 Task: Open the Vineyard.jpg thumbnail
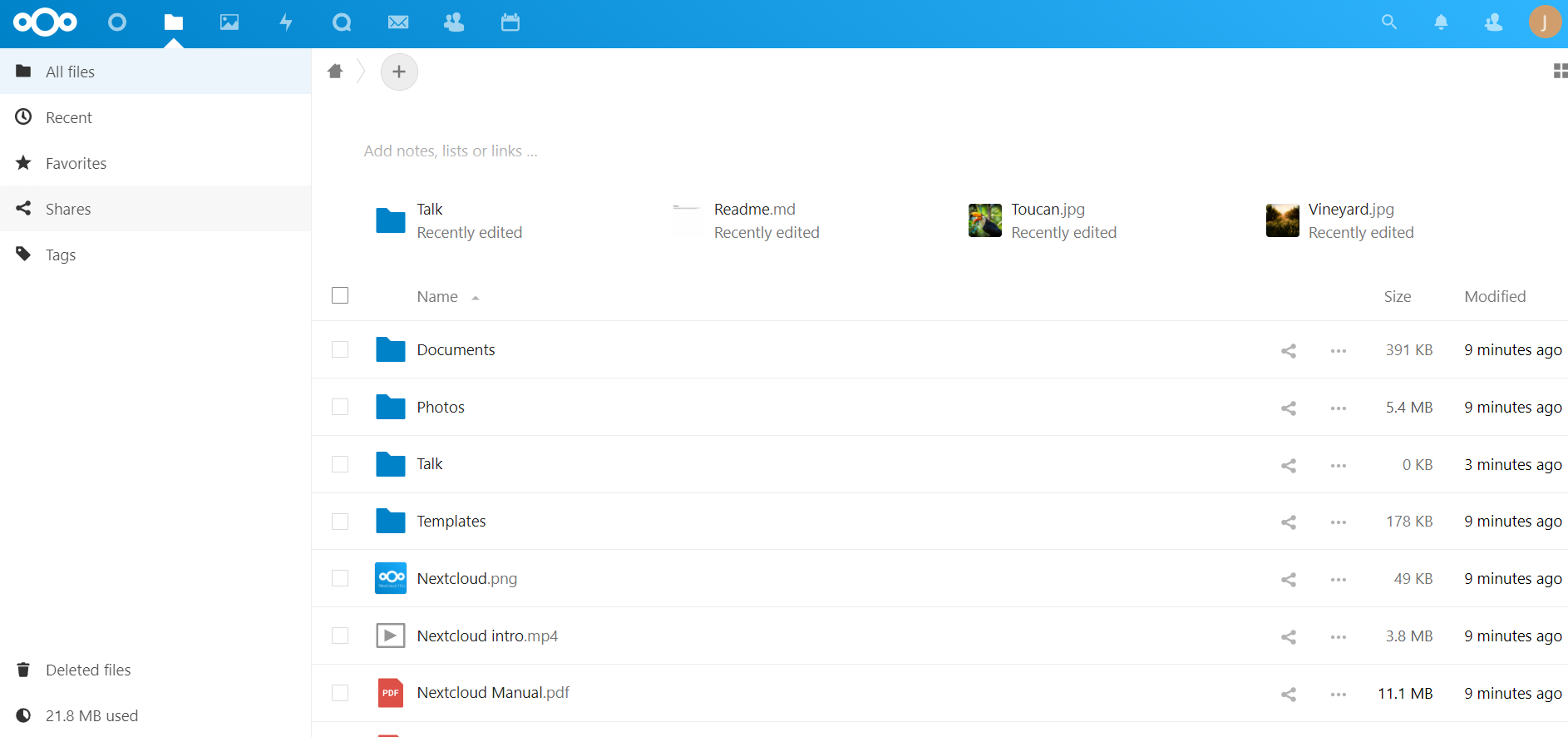1282,220
